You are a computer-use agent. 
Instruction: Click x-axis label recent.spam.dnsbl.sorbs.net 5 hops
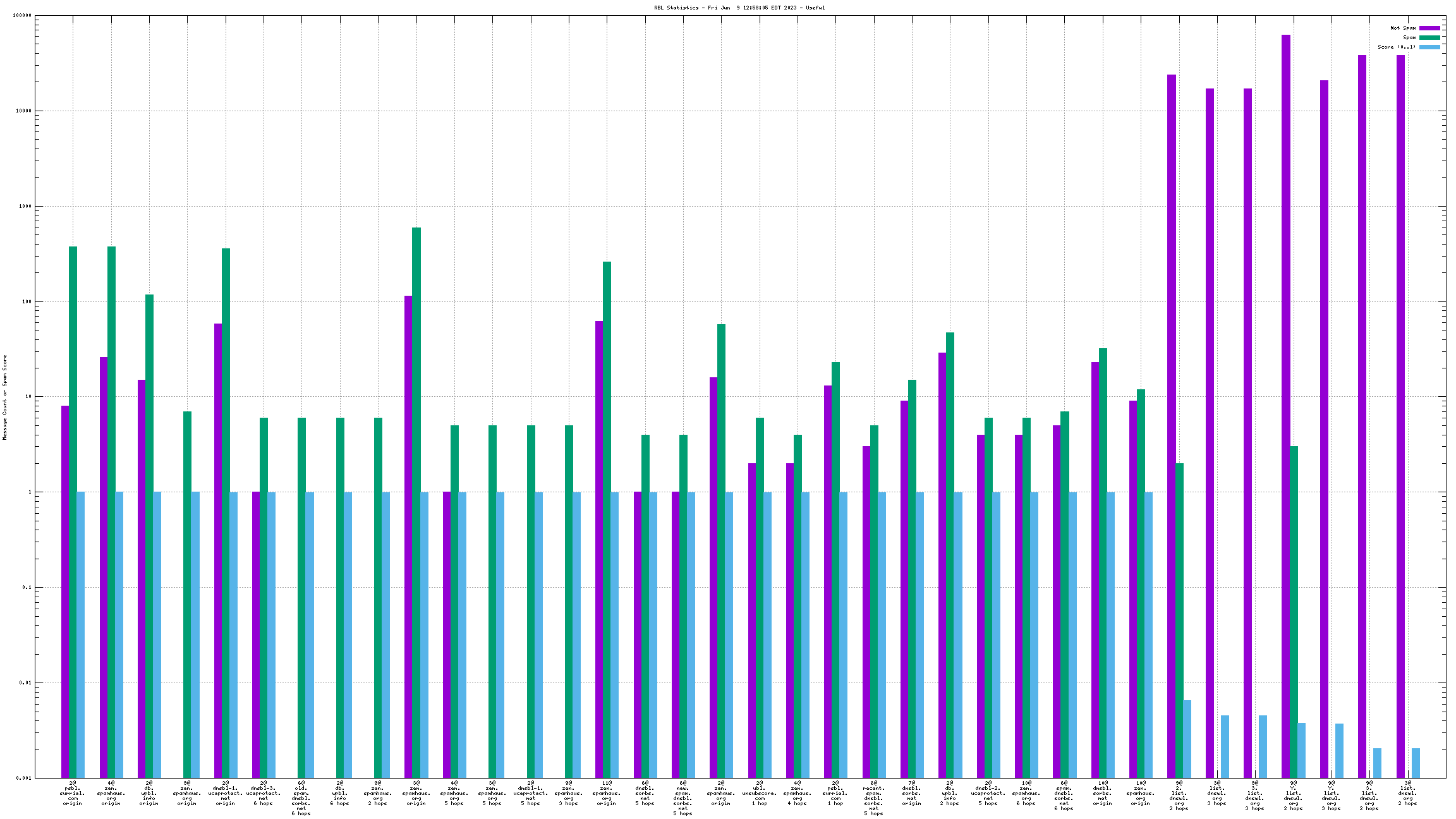pos(873,798)
